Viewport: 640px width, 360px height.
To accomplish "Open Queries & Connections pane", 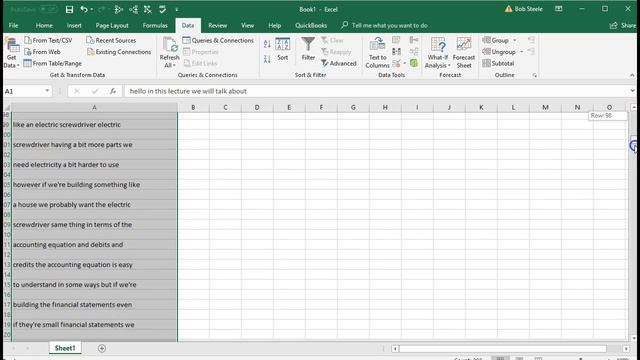I will [218, 40].
